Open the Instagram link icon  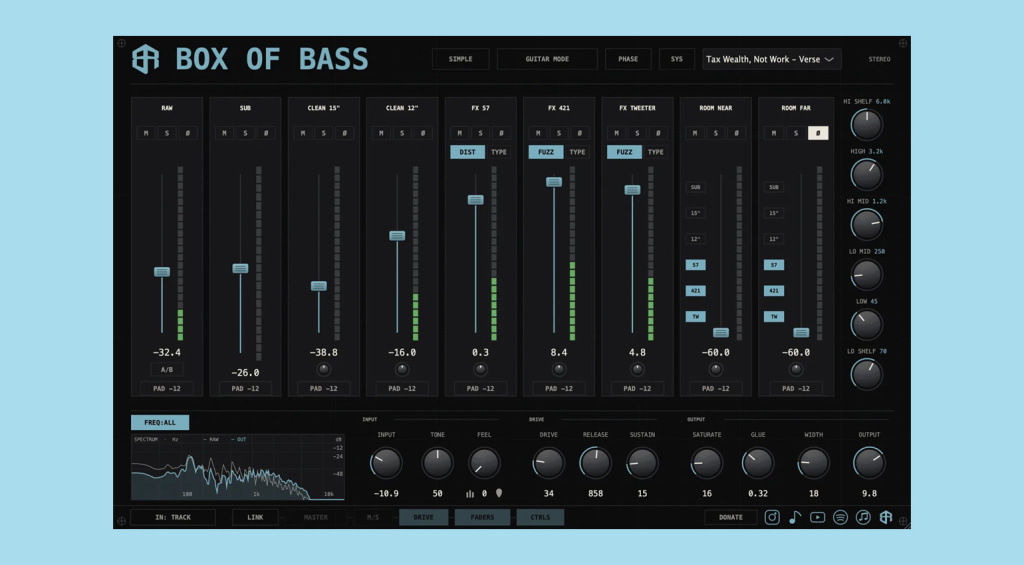click(x=772, y=517)
